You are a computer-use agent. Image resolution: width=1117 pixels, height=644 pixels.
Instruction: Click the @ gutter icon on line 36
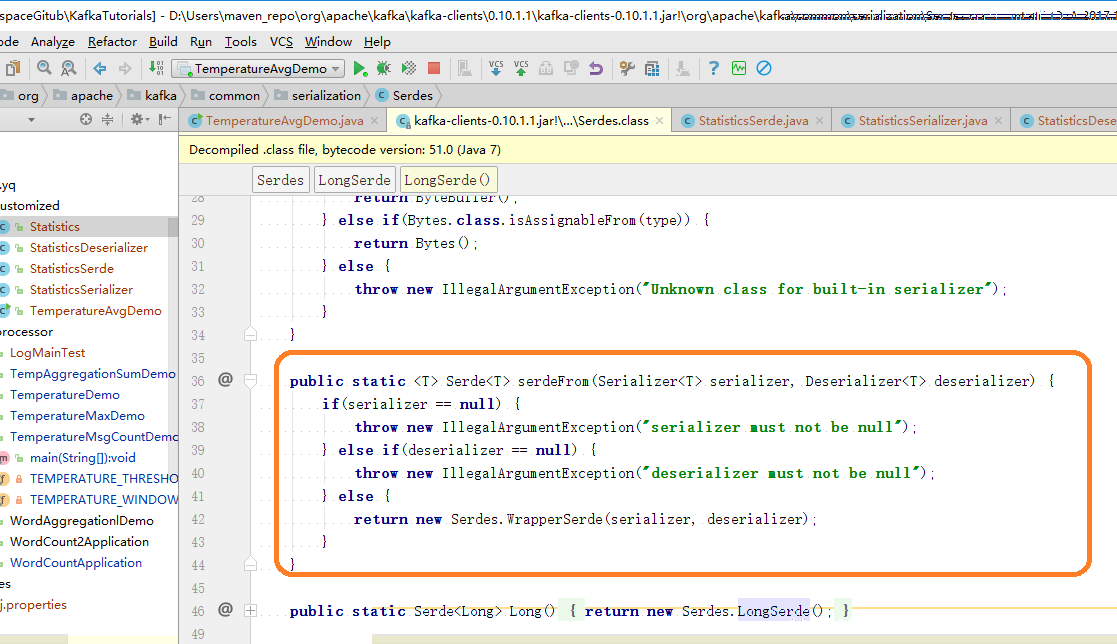tap(225, 379)
